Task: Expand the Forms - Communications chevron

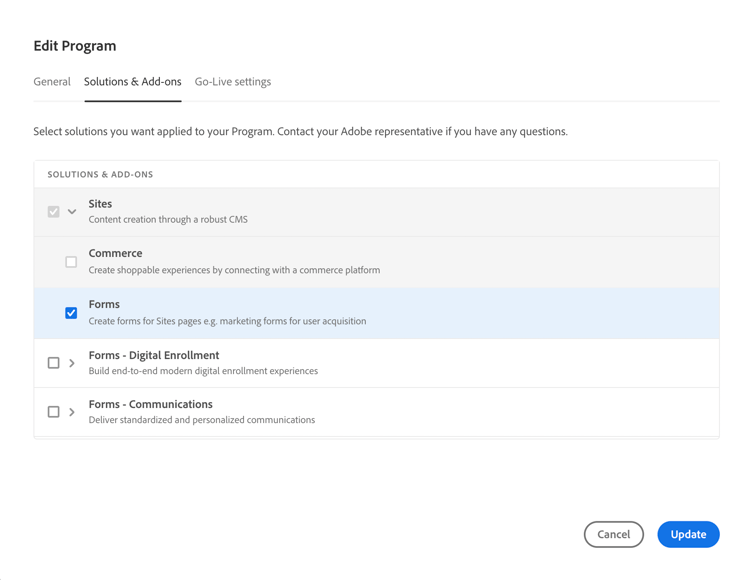Action: coord(72,412)
